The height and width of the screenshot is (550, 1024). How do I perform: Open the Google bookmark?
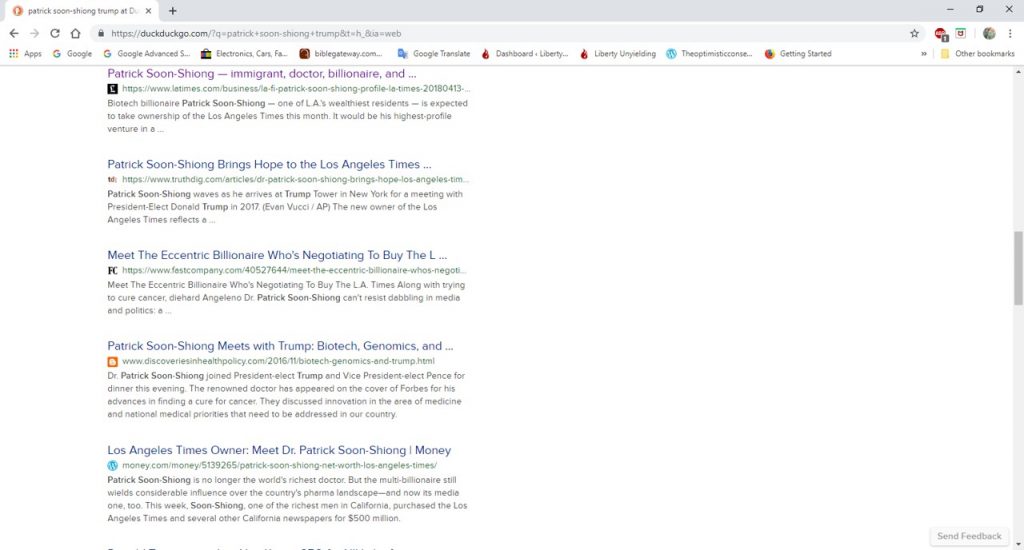tap(72, 54)
